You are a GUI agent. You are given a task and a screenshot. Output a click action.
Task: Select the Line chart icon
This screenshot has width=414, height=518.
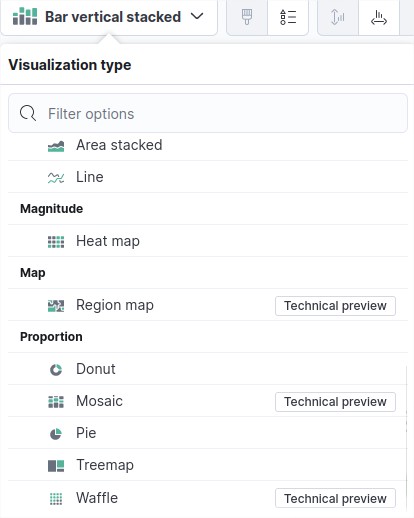pos(56,177)
